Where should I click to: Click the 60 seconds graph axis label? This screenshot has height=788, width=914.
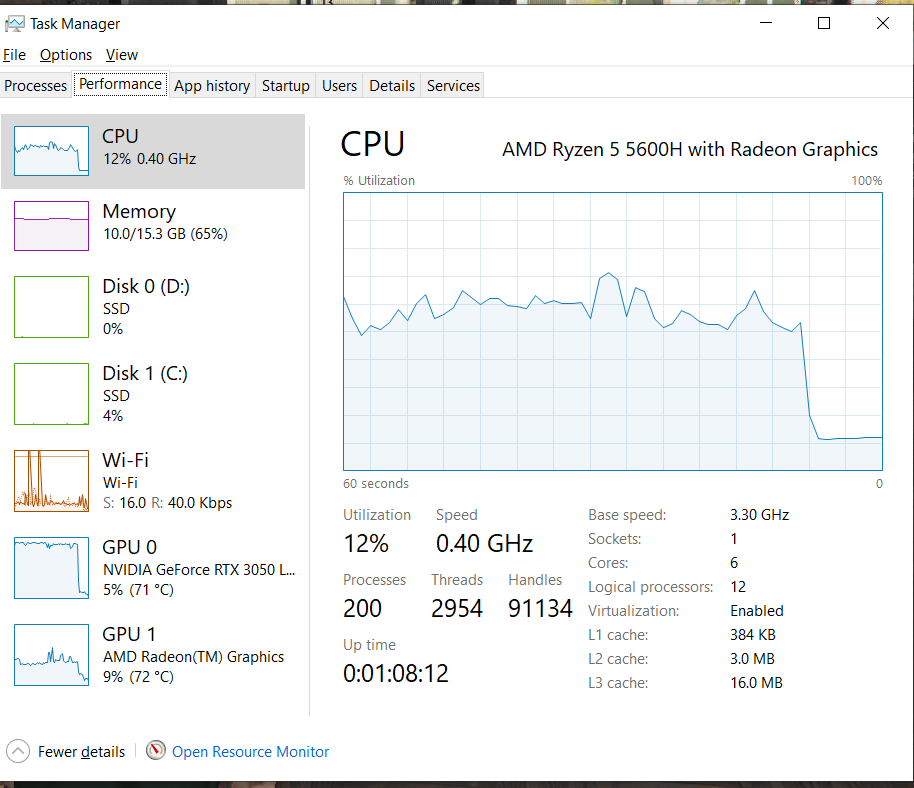pyautogui.click(x=376, y=484)
